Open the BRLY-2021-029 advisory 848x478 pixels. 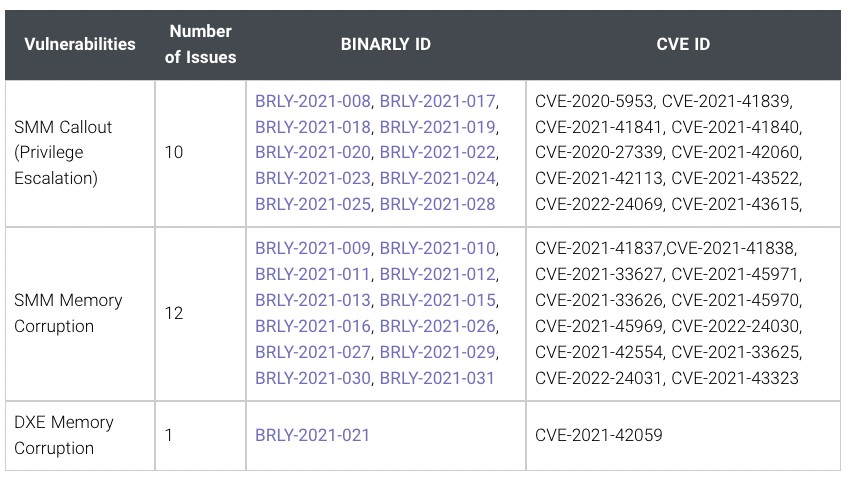437,352
